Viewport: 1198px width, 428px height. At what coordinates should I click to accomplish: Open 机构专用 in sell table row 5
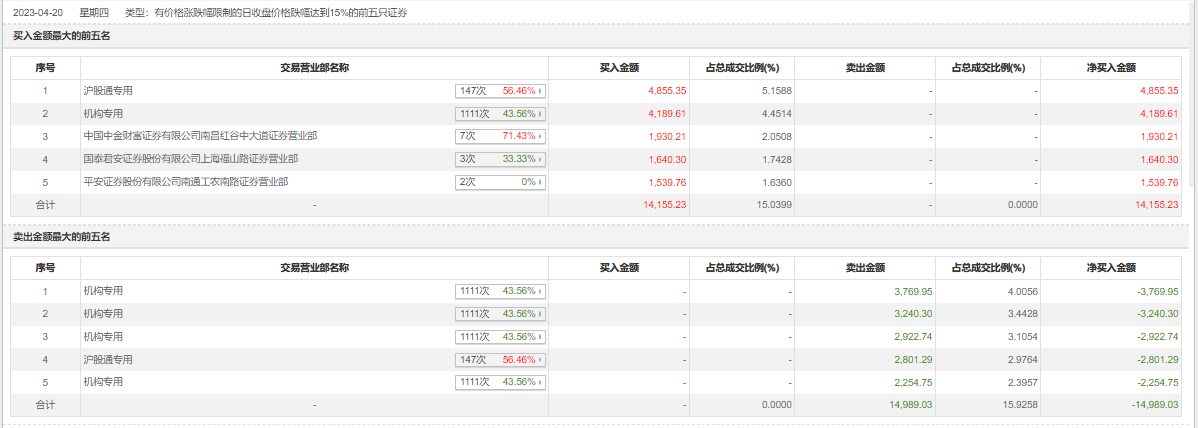coord(103,382)
